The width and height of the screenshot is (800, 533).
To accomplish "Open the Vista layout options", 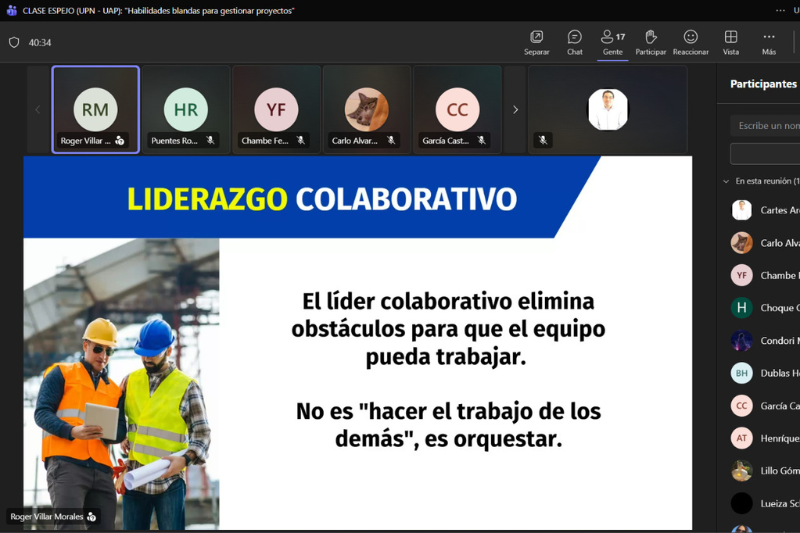I will click(x=731, y=42).
